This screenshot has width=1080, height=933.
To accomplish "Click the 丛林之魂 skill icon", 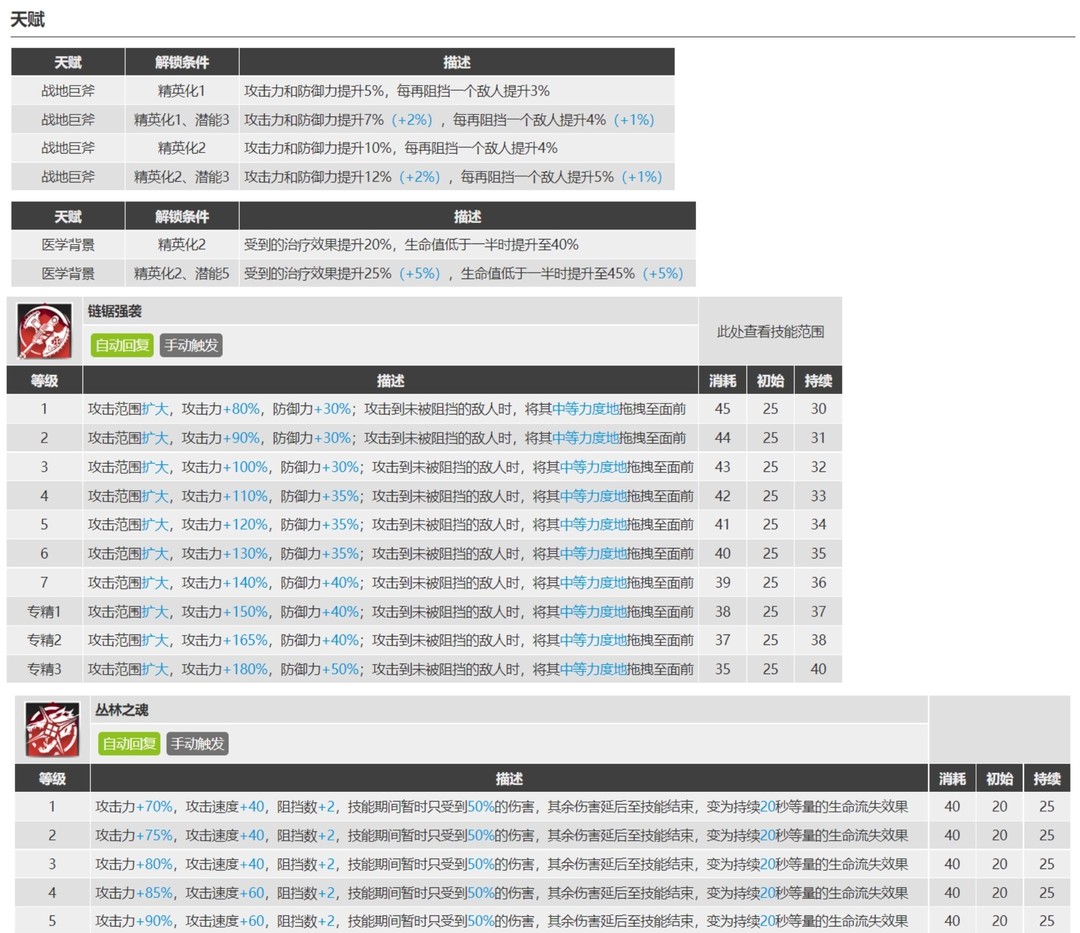I will pyautogui.click(x=52, y=730).
